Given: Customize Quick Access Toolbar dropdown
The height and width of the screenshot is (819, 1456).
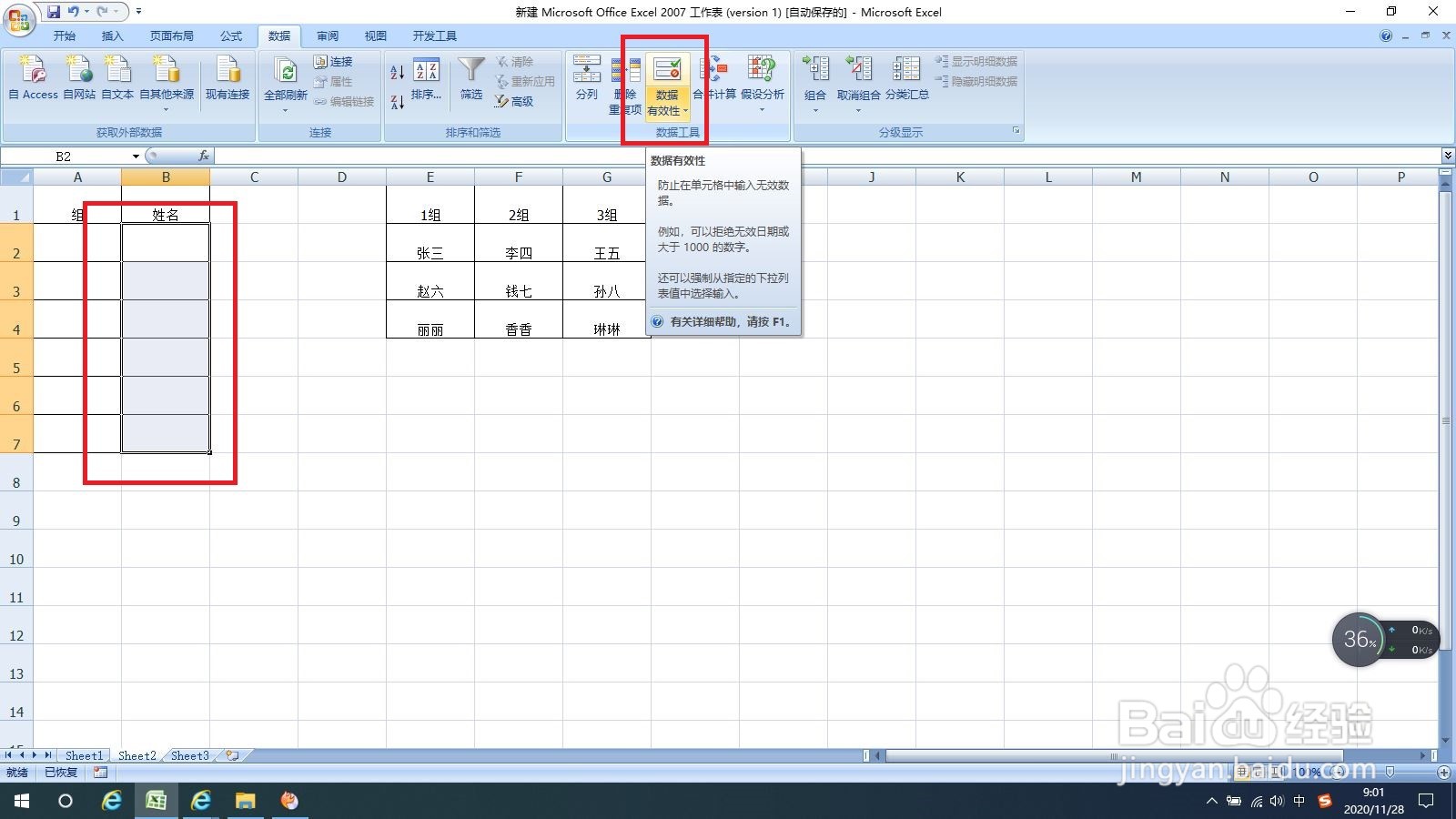Looking at the screenshot, I should [138, 12].
